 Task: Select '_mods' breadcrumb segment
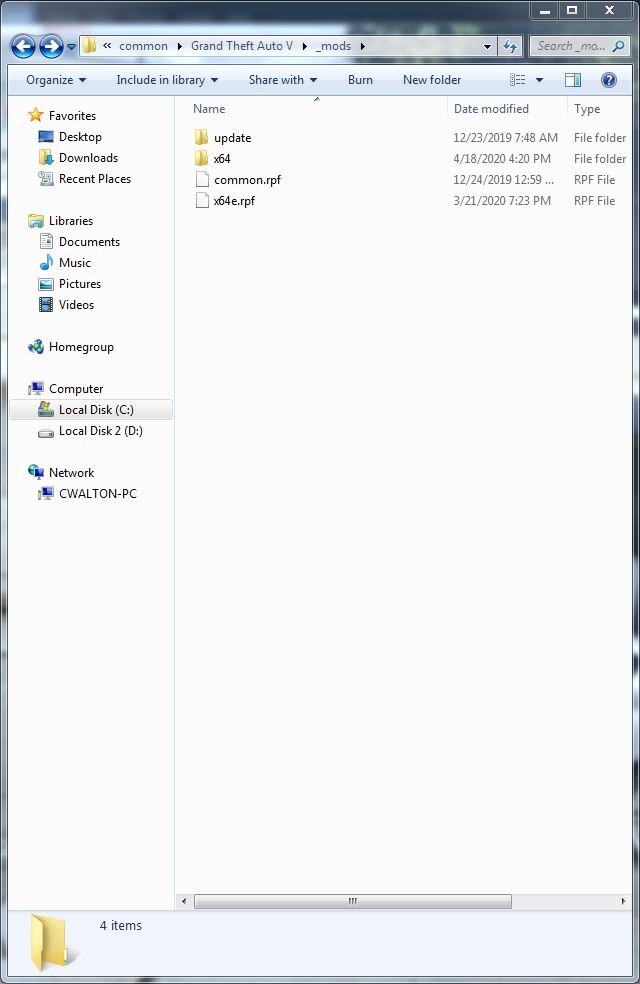pyautogui.click(x=333, y=46)
